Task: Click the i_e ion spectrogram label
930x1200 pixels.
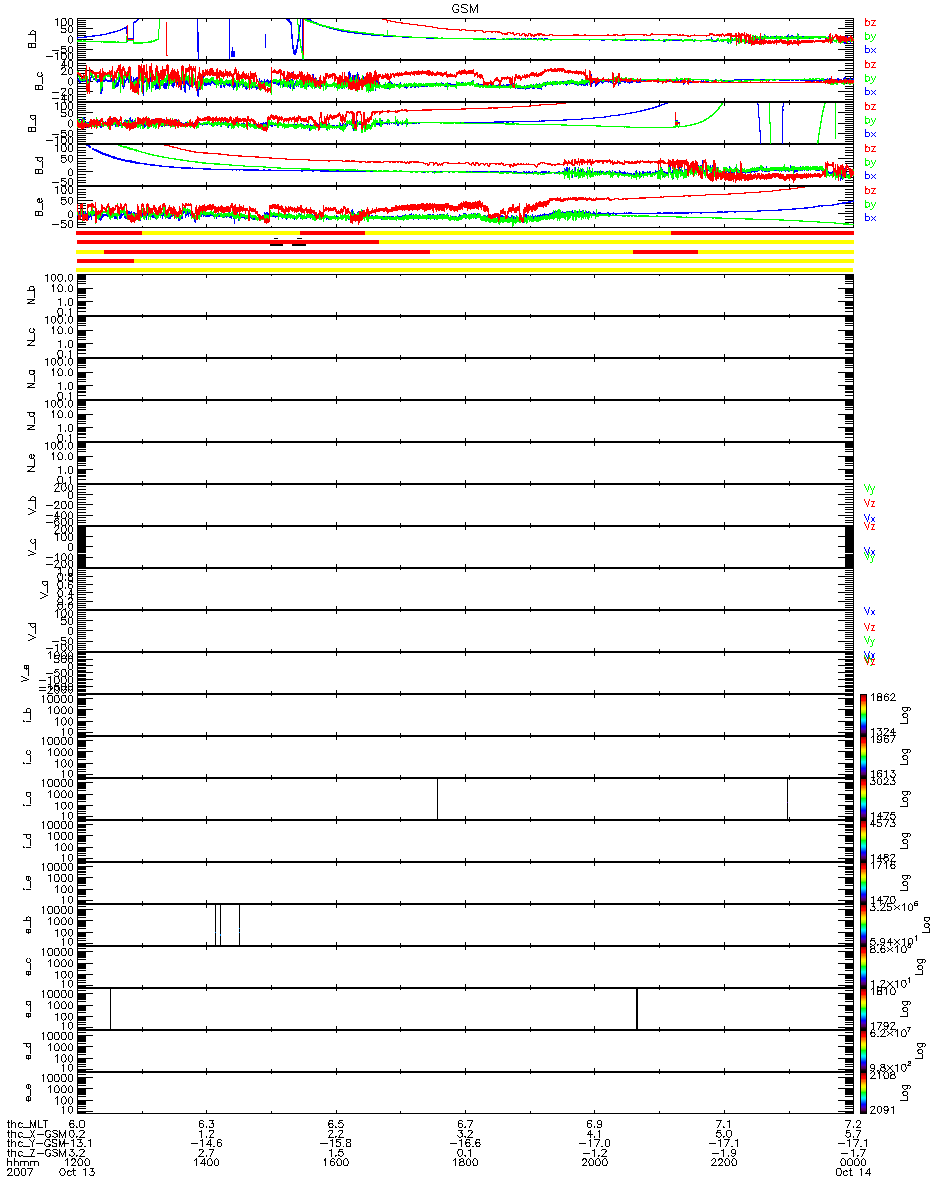Action: pos(26,882)
